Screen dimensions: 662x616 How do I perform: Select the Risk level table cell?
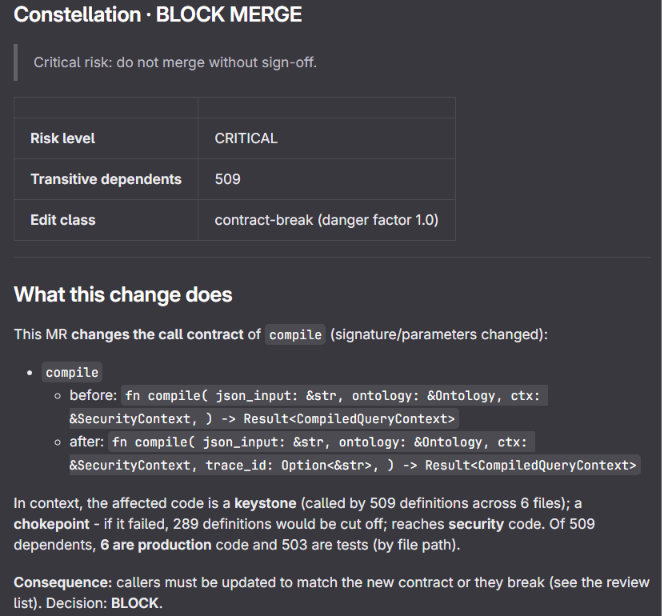[106, 138]
